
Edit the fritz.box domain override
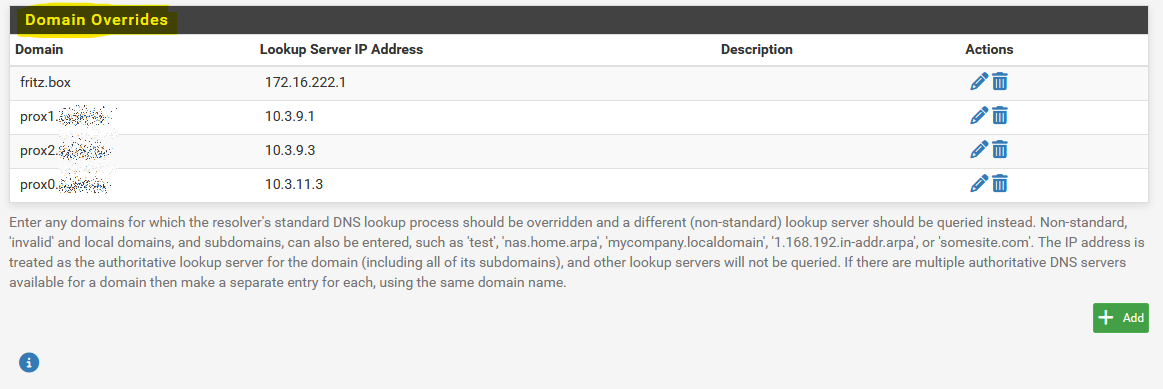point(979,82)
